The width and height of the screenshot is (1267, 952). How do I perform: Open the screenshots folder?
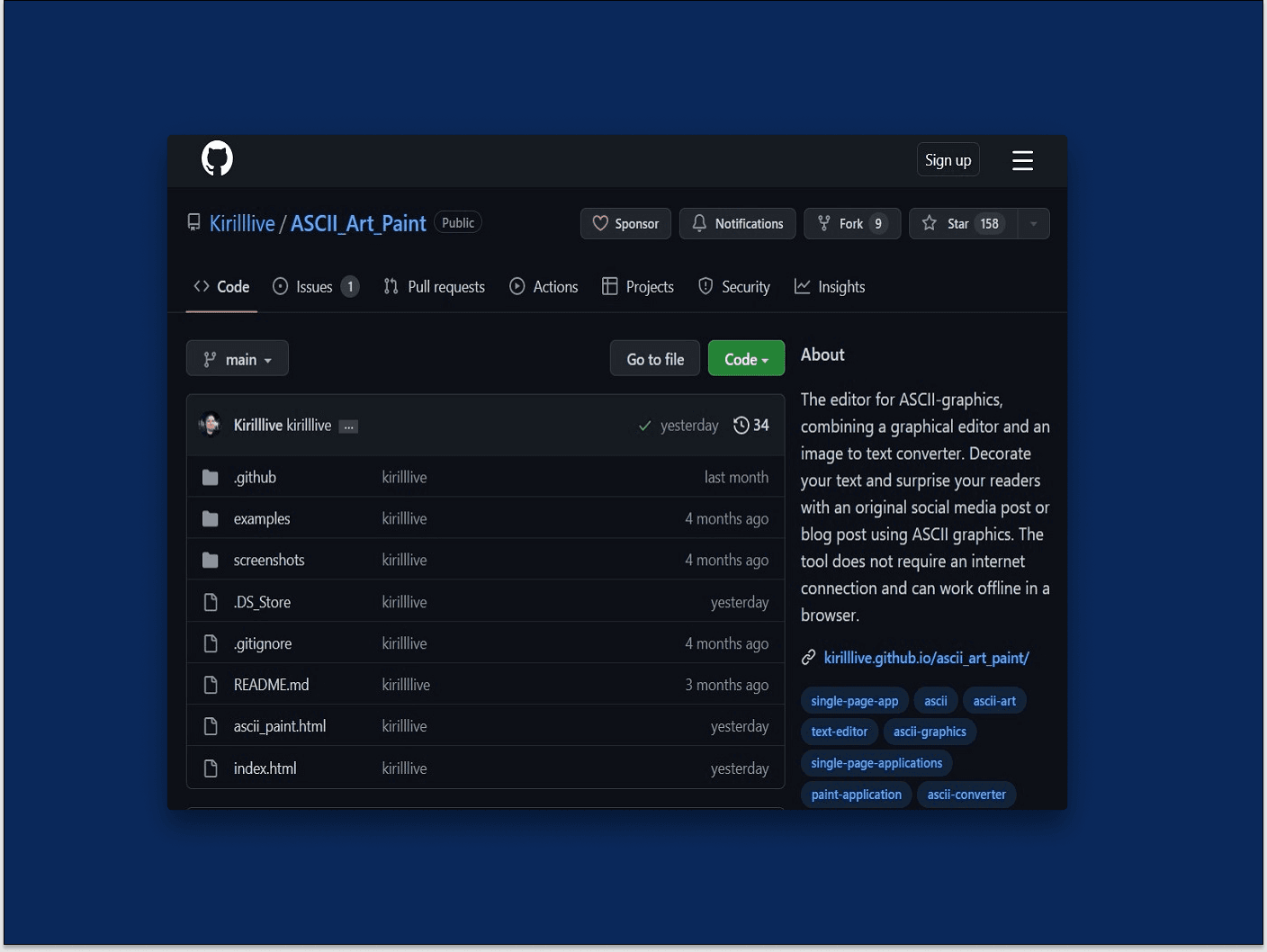tap(269, 560)
